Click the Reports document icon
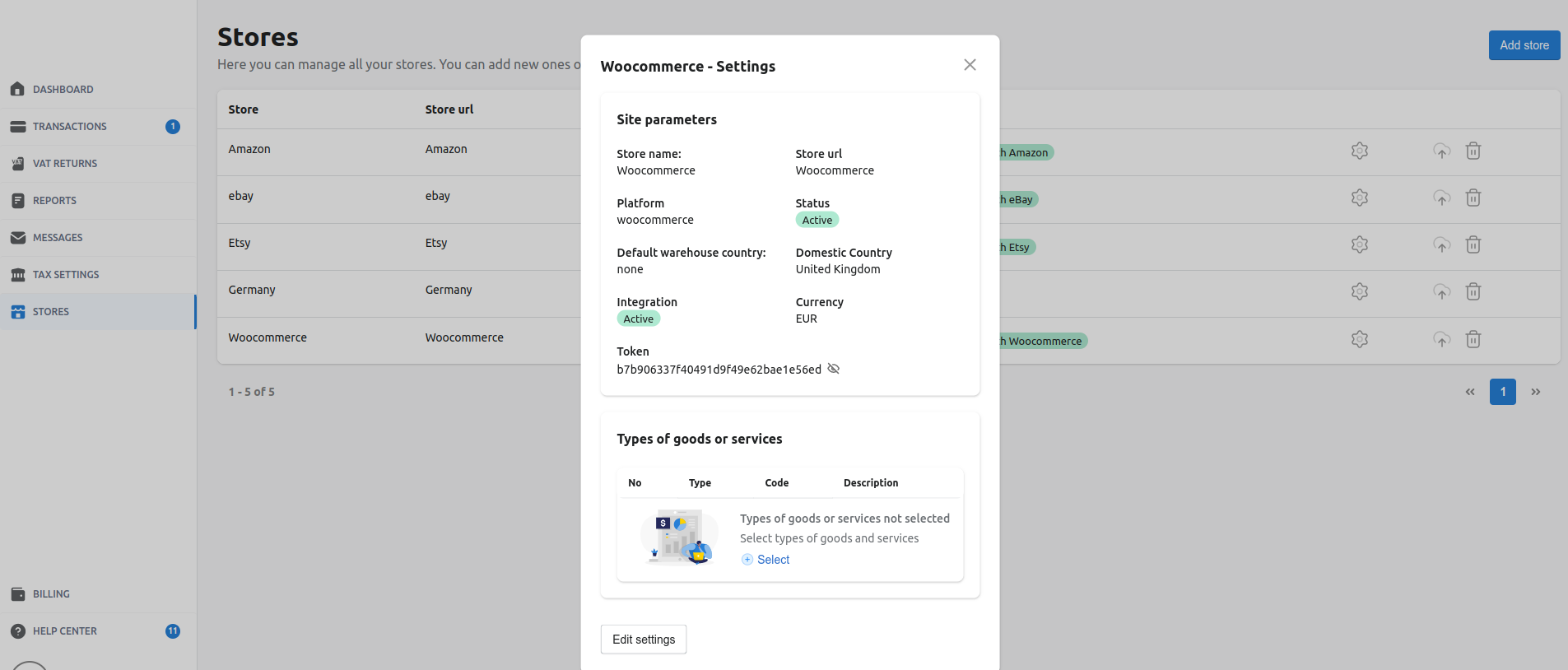Screen dimensions: 1568x670 (x=17, y=200)
